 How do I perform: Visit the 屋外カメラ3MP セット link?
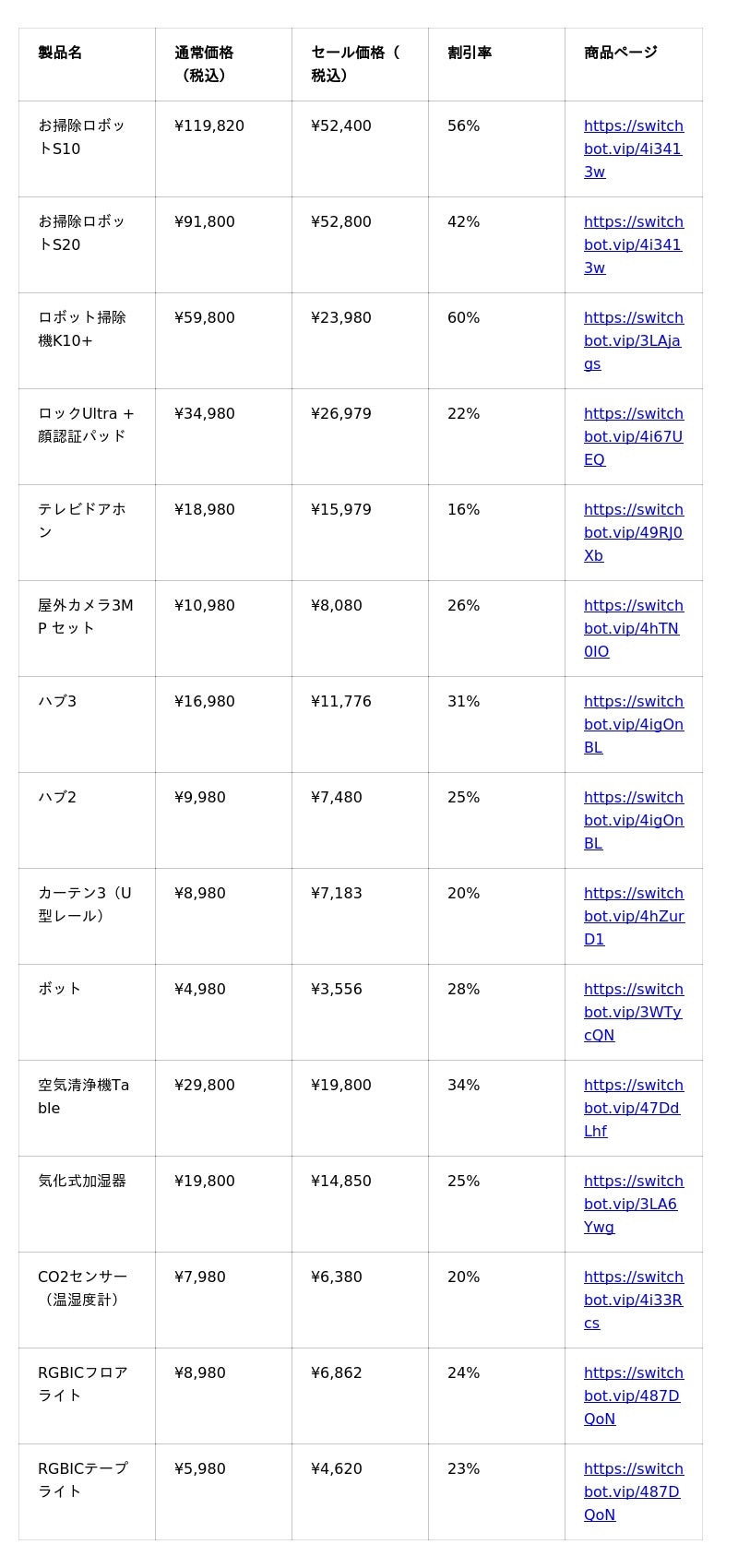coord(633,628)
